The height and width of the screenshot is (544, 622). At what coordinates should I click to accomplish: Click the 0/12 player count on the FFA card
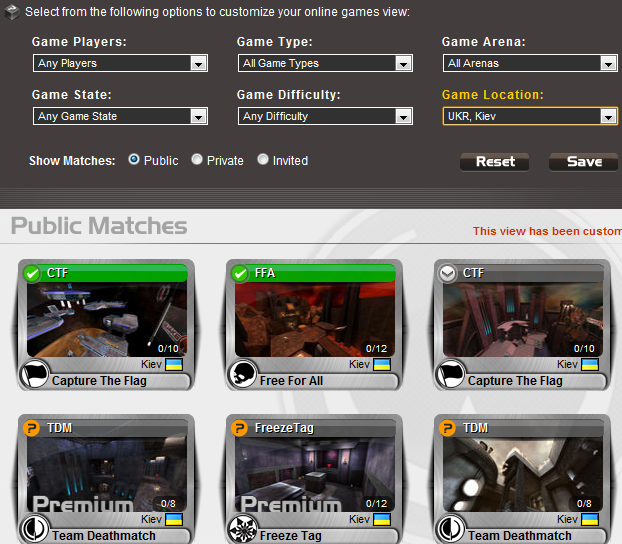[376, 349]
